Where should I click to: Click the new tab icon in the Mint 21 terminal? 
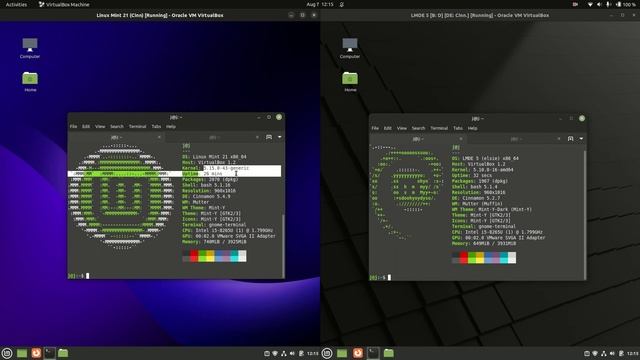269,137
